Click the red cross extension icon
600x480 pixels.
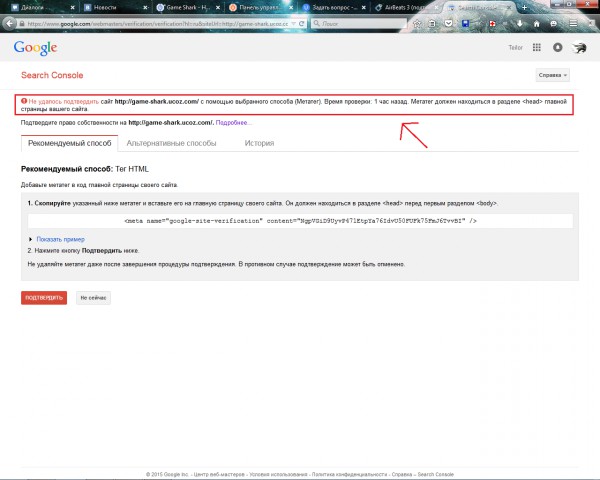pyautogui.click(x=492, y=24)
